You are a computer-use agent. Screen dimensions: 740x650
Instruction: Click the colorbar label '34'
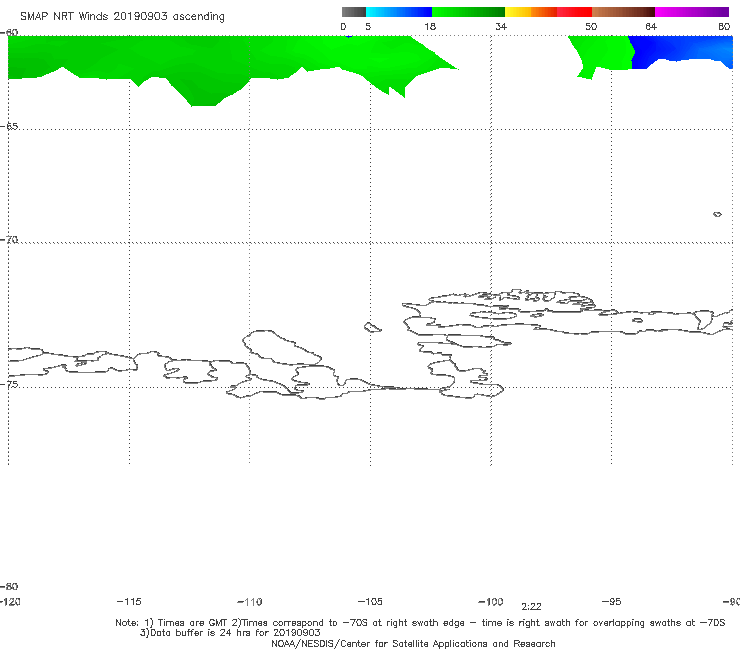(501, 26)
